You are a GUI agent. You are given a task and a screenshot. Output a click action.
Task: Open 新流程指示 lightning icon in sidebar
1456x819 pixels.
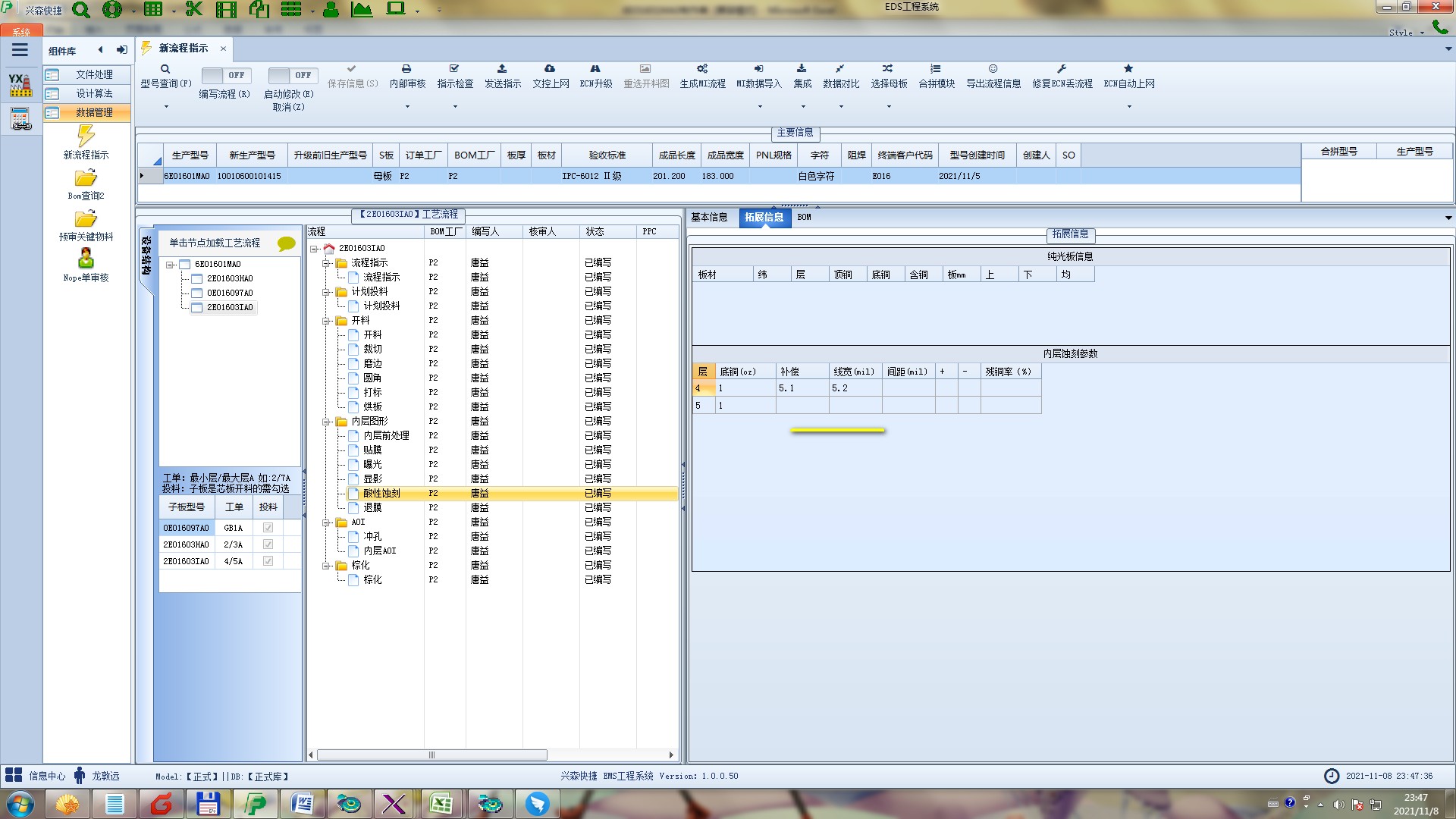click(86, 136)
